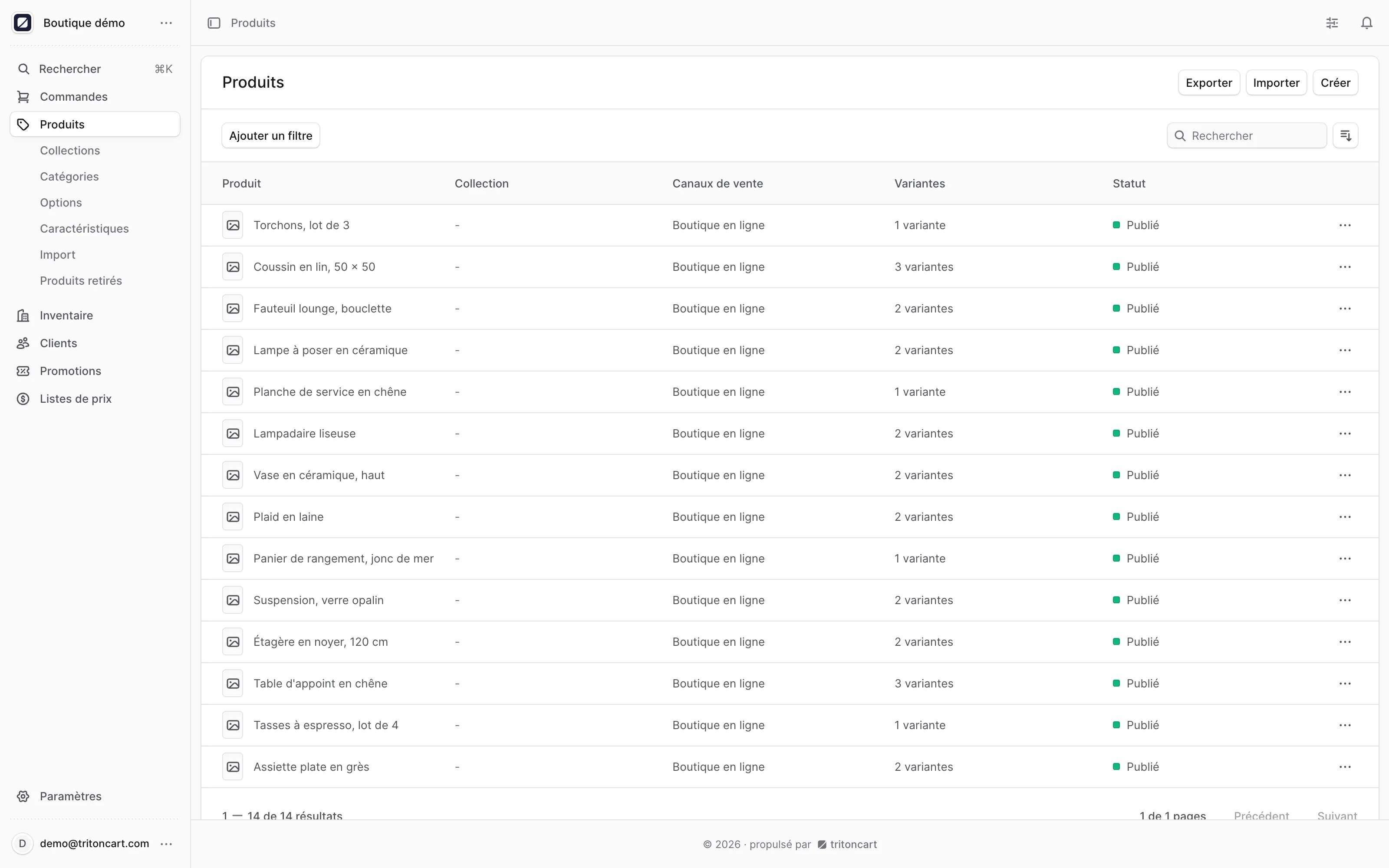This screenshot has width=1389, height=868.
Task: Open the Import sidebar item
Action: [x=57, y=255]
